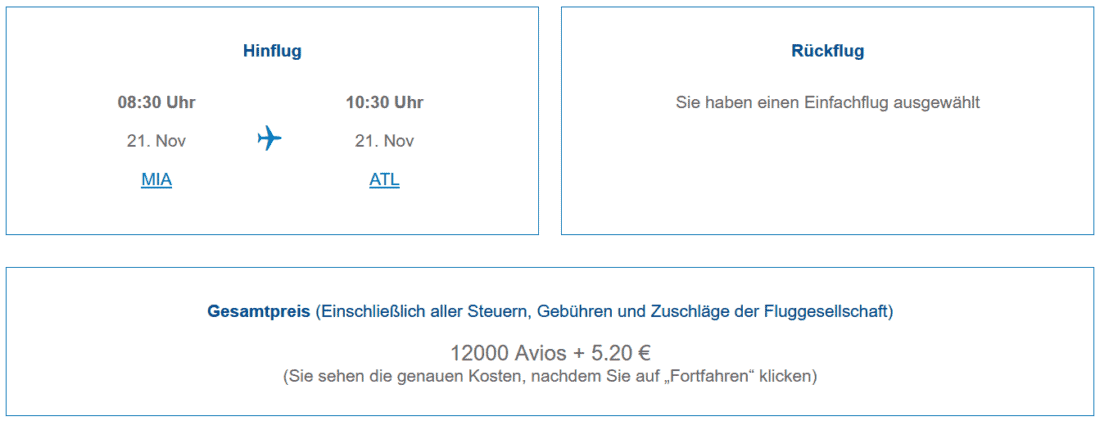Click empty space in the Rückflug panel
This screenshot has height=421, width=1100.
(x=827, y=180)
